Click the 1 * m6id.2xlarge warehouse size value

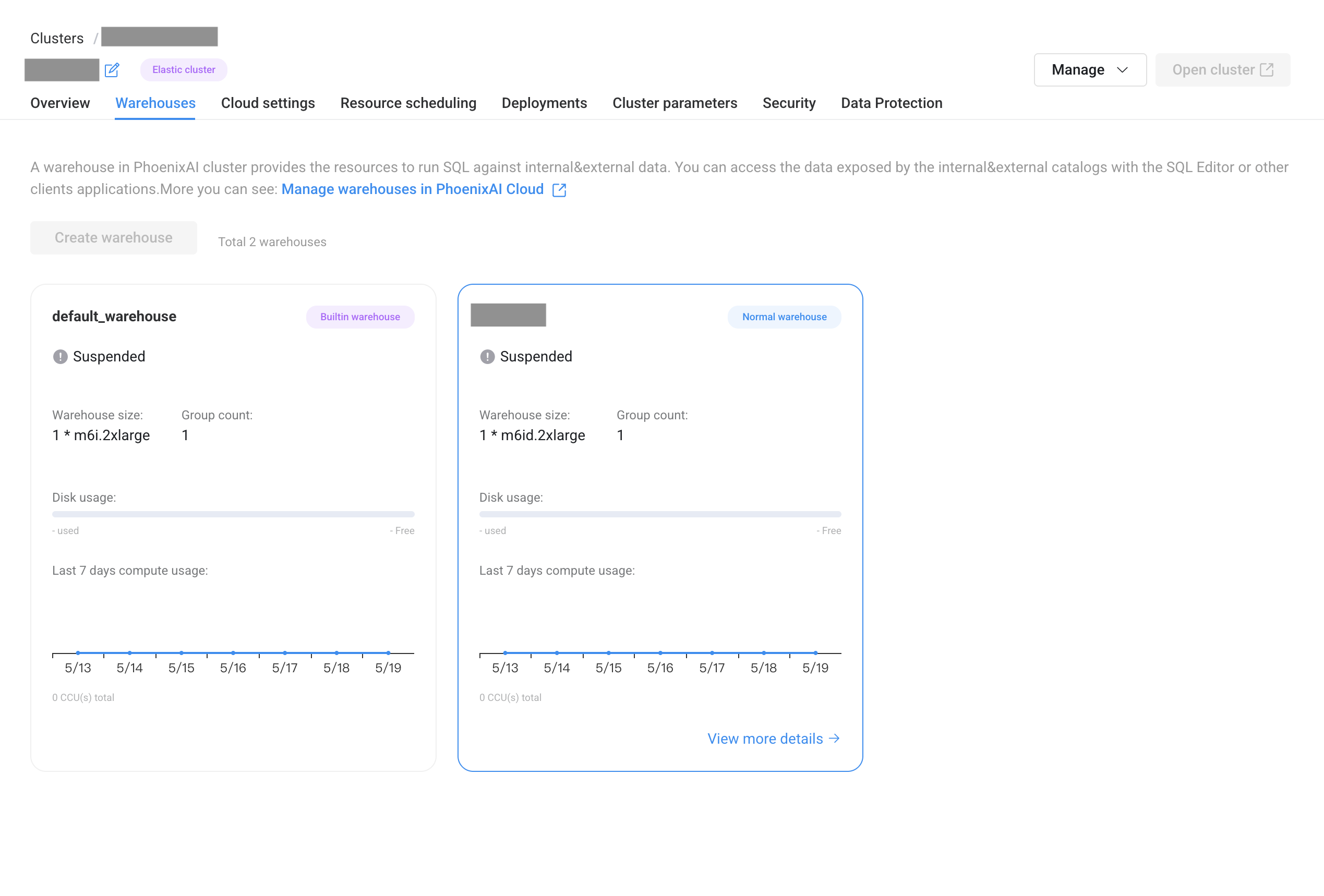coord(532,435)
